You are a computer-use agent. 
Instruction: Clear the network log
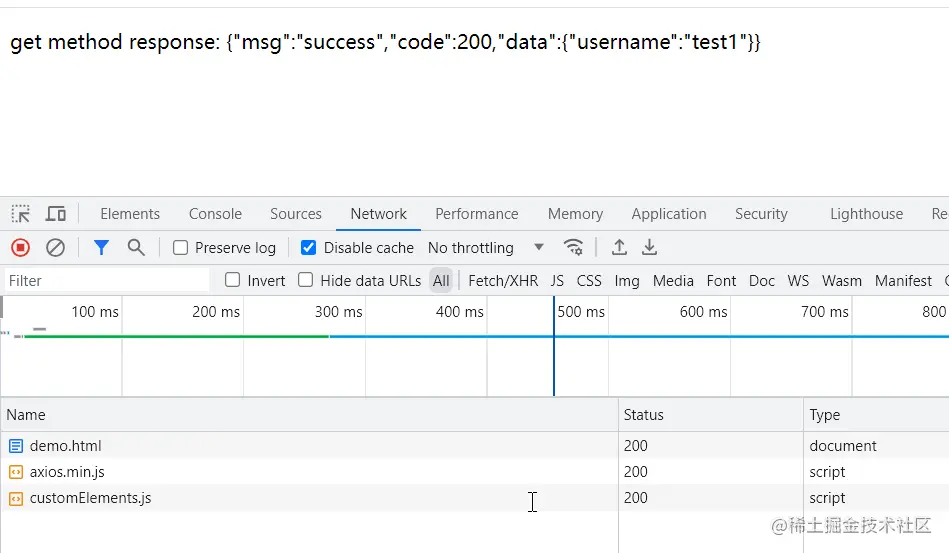tap(56, 247)
